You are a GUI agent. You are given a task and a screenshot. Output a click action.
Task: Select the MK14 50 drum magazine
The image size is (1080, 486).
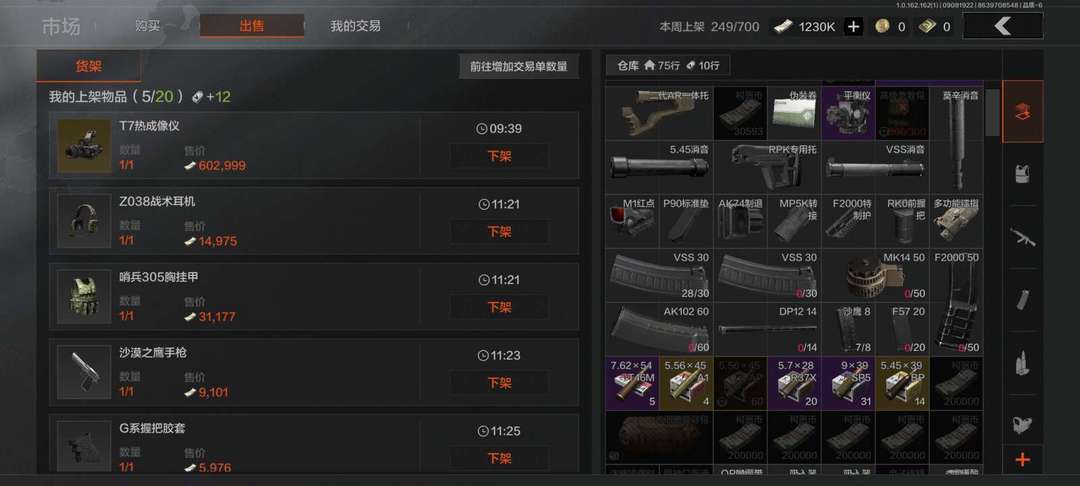(875, 275)
